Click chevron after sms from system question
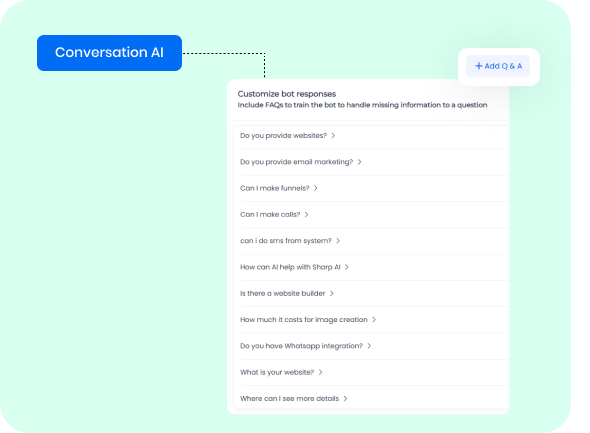The image size is (590, 433). point(338,241)
